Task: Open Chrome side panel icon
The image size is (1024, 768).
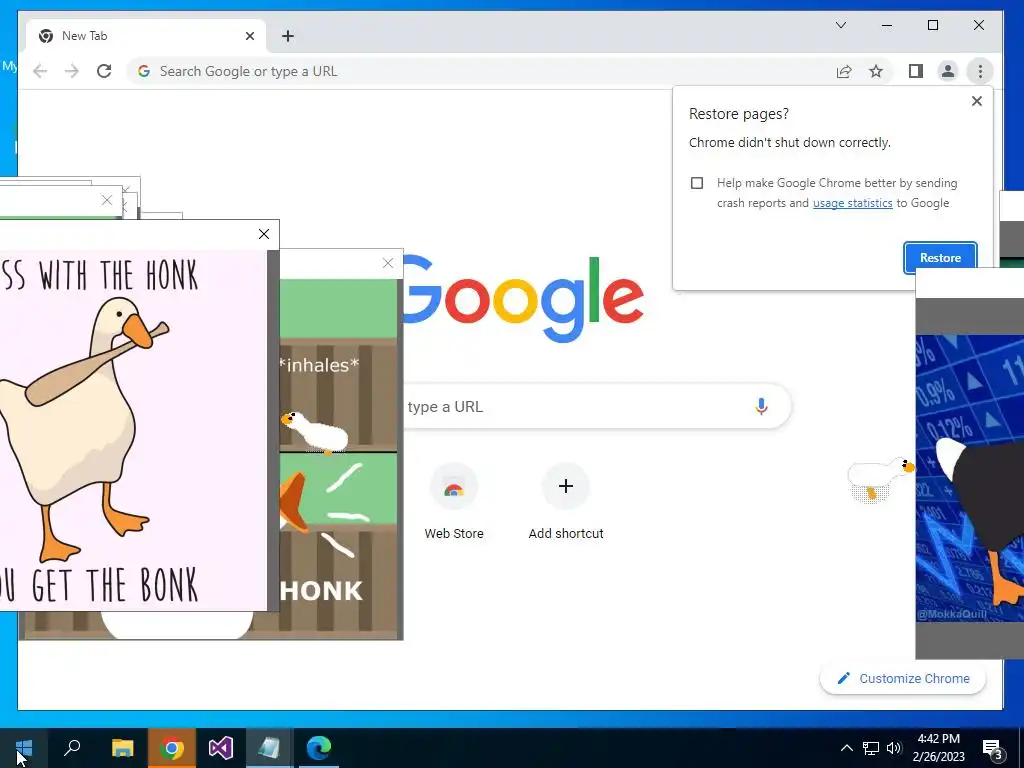Action: coord(916,71)
